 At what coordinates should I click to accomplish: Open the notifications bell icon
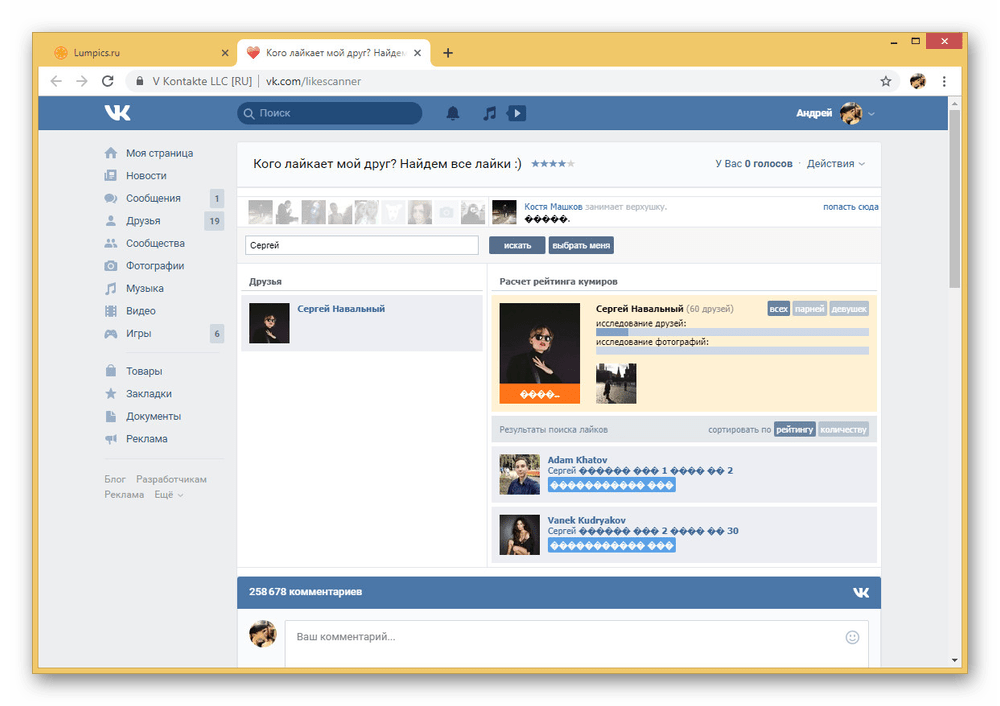coord(453,114)
